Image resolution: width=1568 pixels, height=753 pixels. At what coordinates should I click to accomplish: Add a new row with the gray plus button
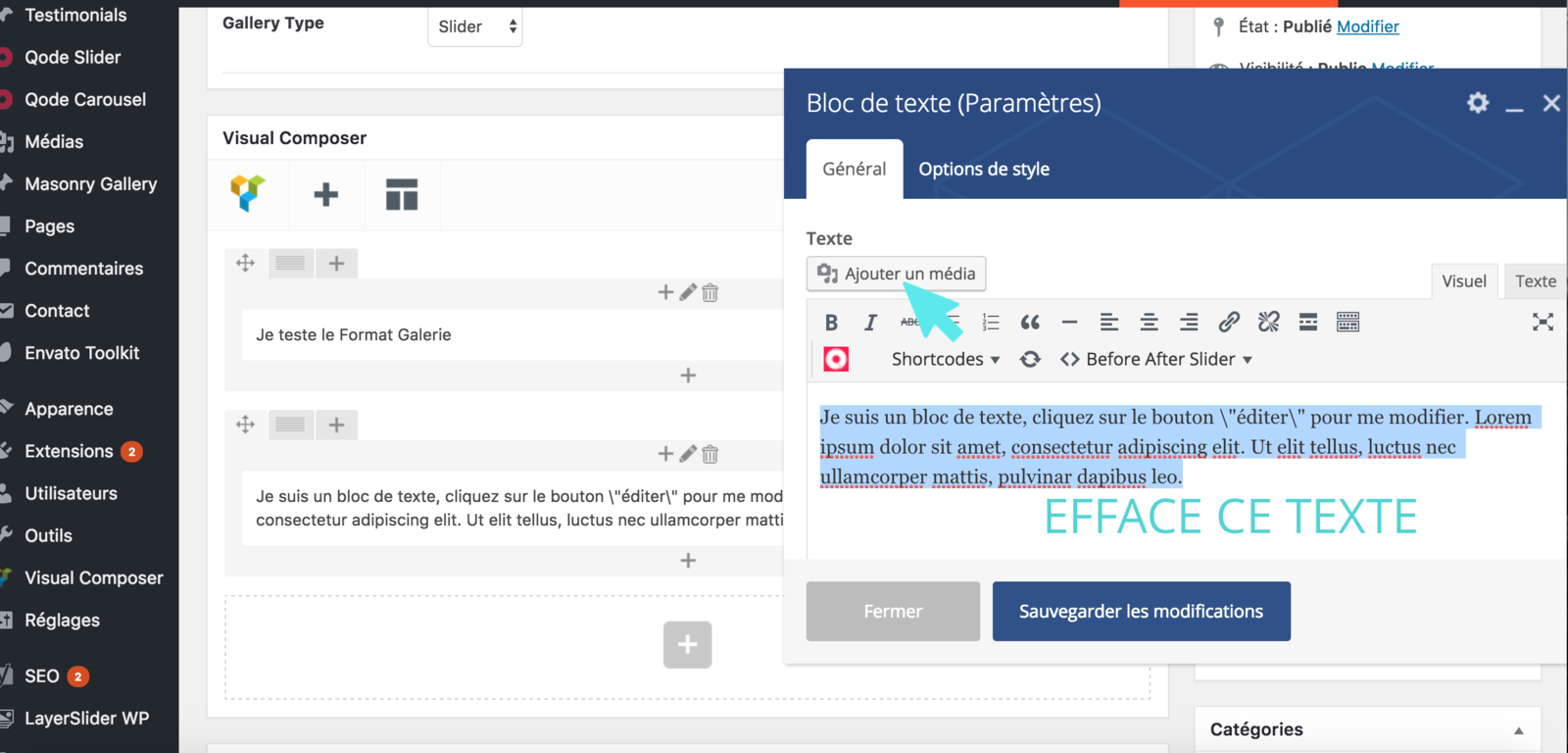tap(687, 644)
